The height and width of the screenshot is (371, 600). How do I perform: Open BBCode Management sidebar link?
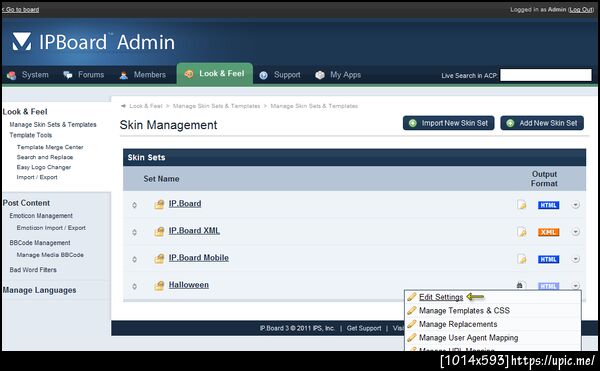point(40,243)
